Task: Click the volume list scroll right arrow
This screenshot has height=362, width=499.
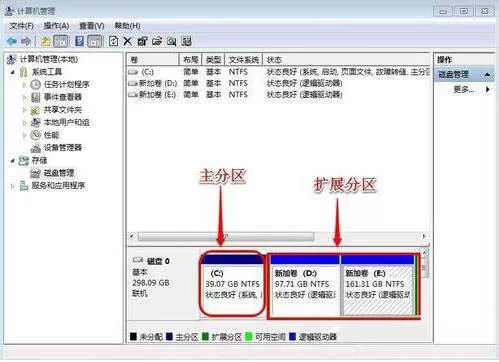Action: coord(424,236)
